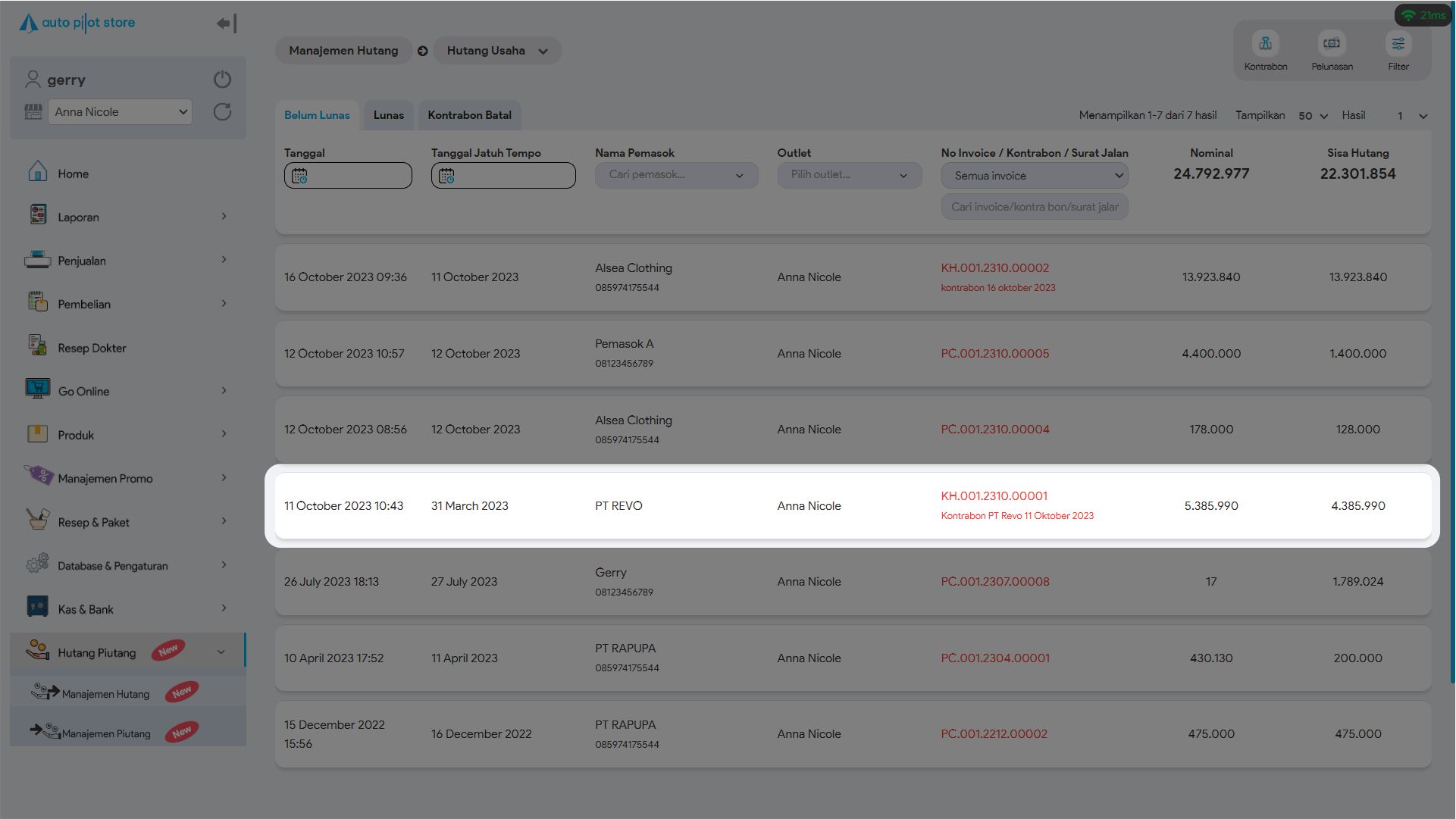This screenshot has width=1456, height=819.
Task: Collapse the sidebar with the arrow icon
Action: coord(227,23)
